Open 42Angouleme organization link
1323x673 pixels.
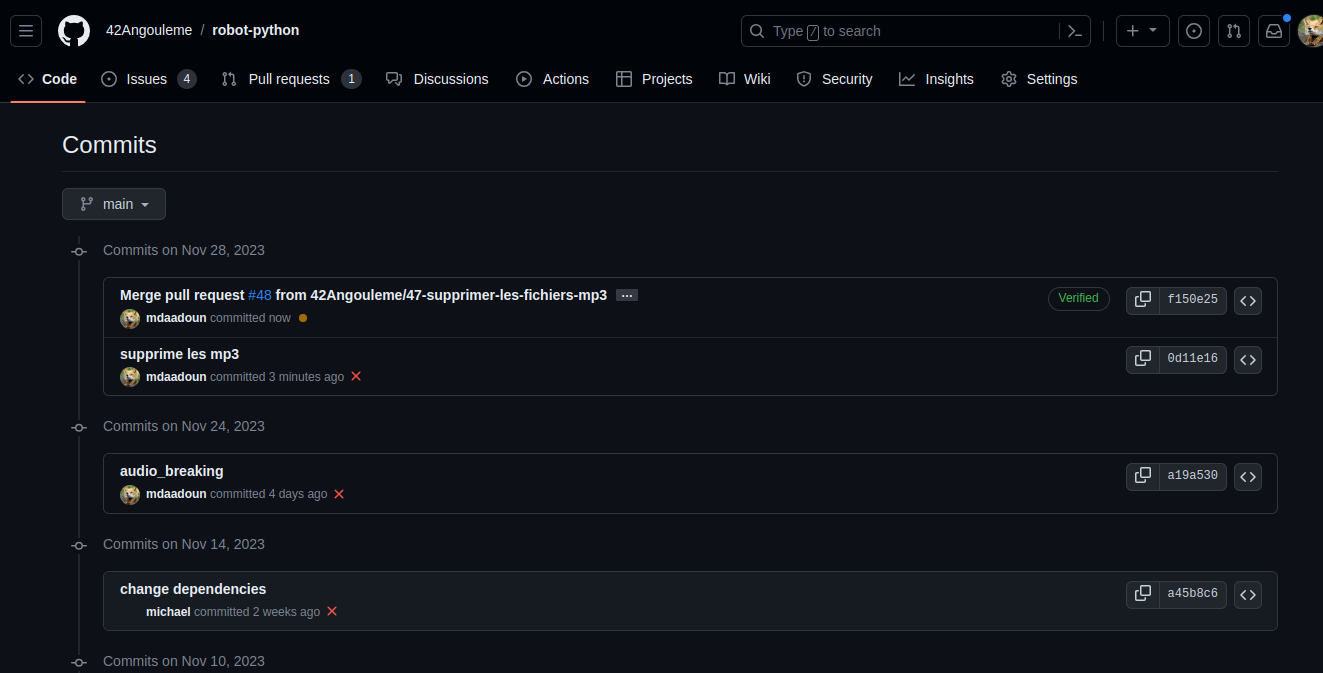(149, 30)
